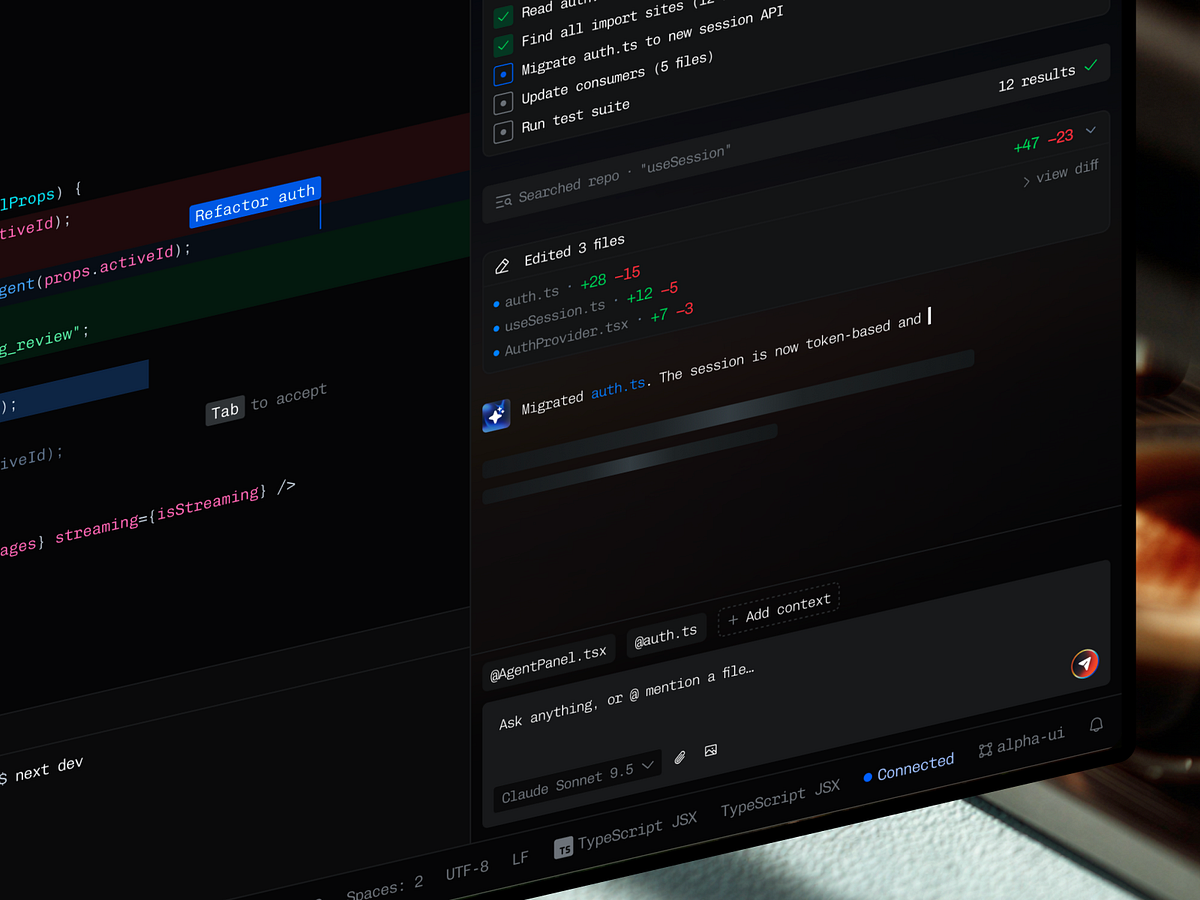Click the UTF-8 encoding indicator

[x=467, y=870]
